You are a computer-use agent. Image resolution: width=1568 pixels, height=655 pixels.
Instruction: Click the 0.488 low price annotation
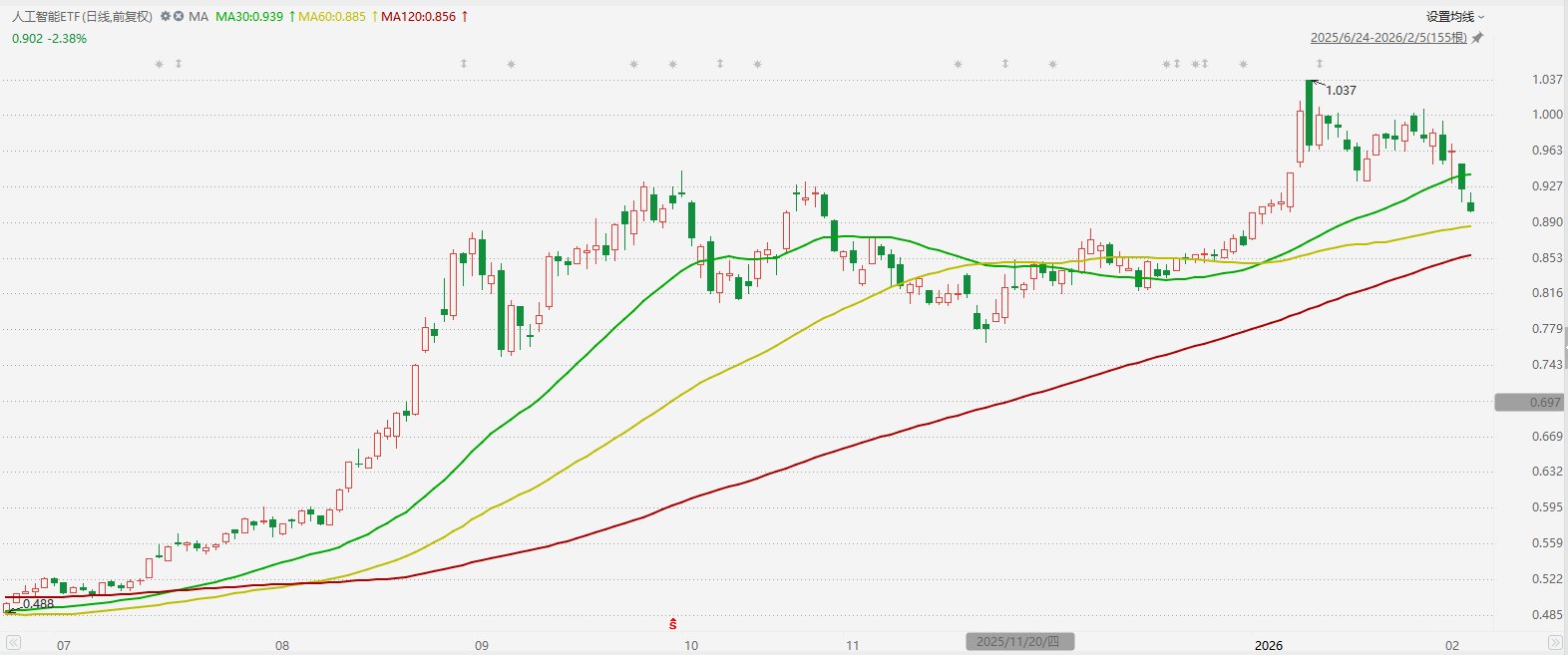[38, 604]
